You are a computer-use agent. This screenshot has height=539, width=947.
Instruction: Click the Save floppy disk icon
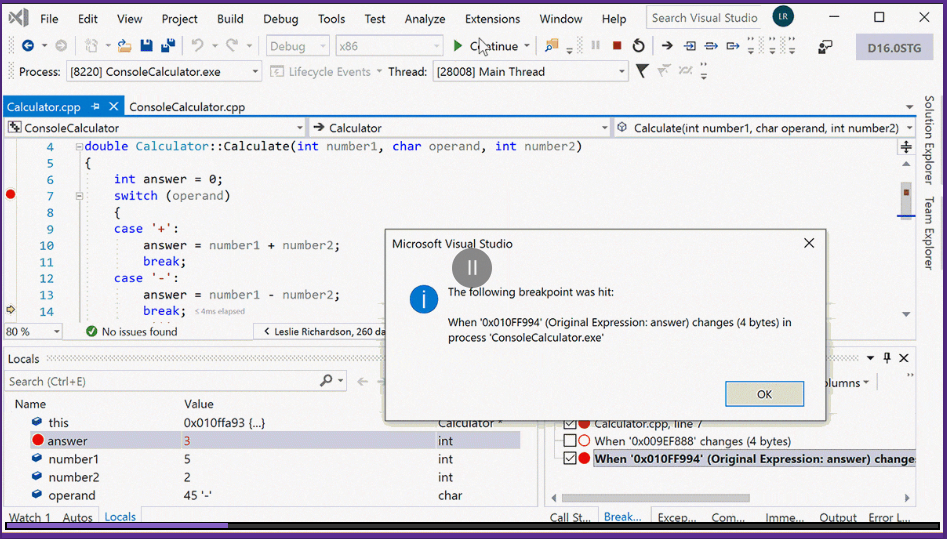(146, 46)
